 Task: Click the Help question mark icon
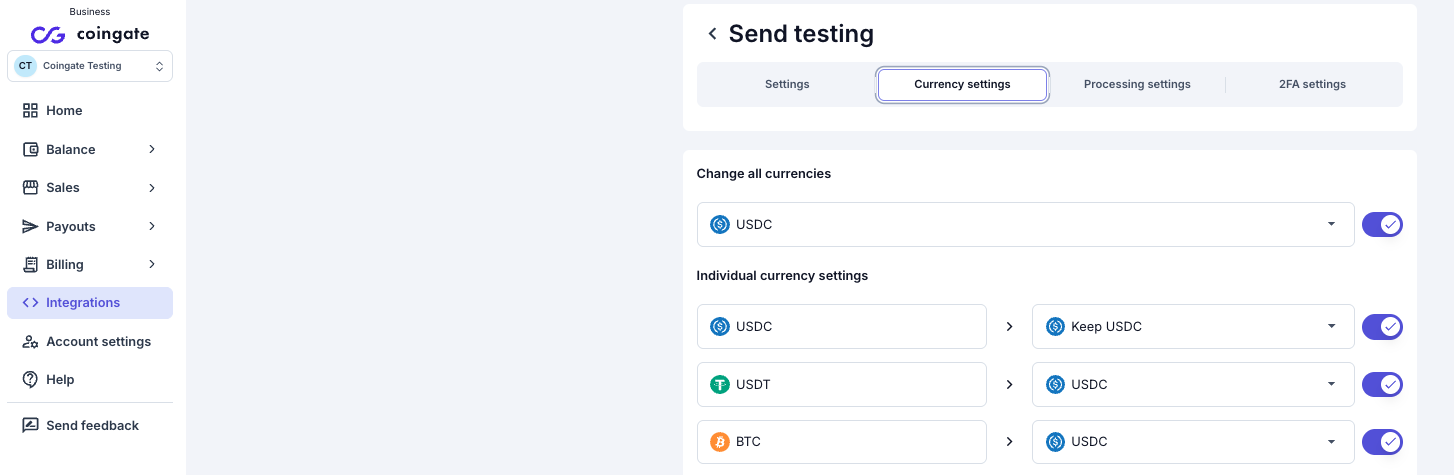(30, 380)
